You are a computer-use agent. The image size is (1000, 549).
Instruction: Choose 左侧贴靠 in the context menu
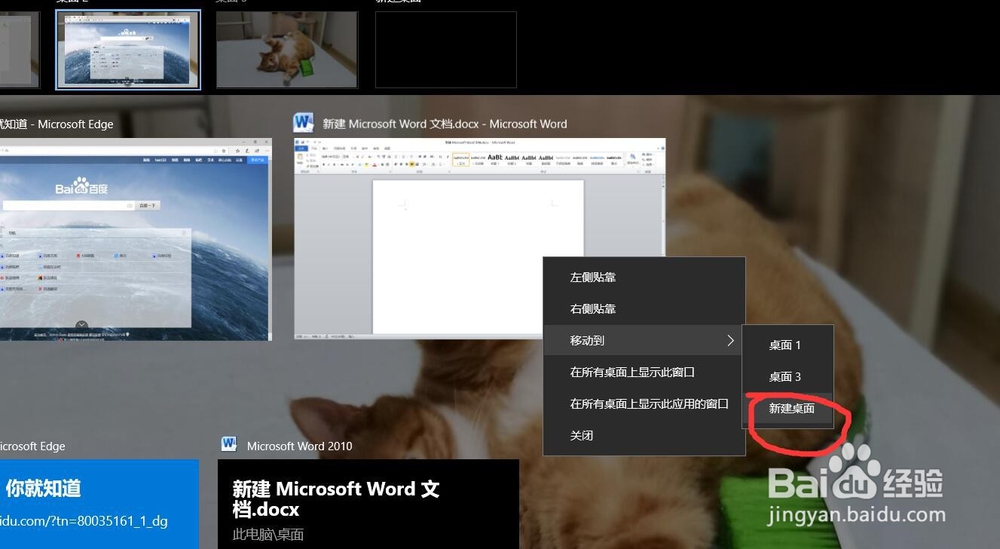pos(644,277)
